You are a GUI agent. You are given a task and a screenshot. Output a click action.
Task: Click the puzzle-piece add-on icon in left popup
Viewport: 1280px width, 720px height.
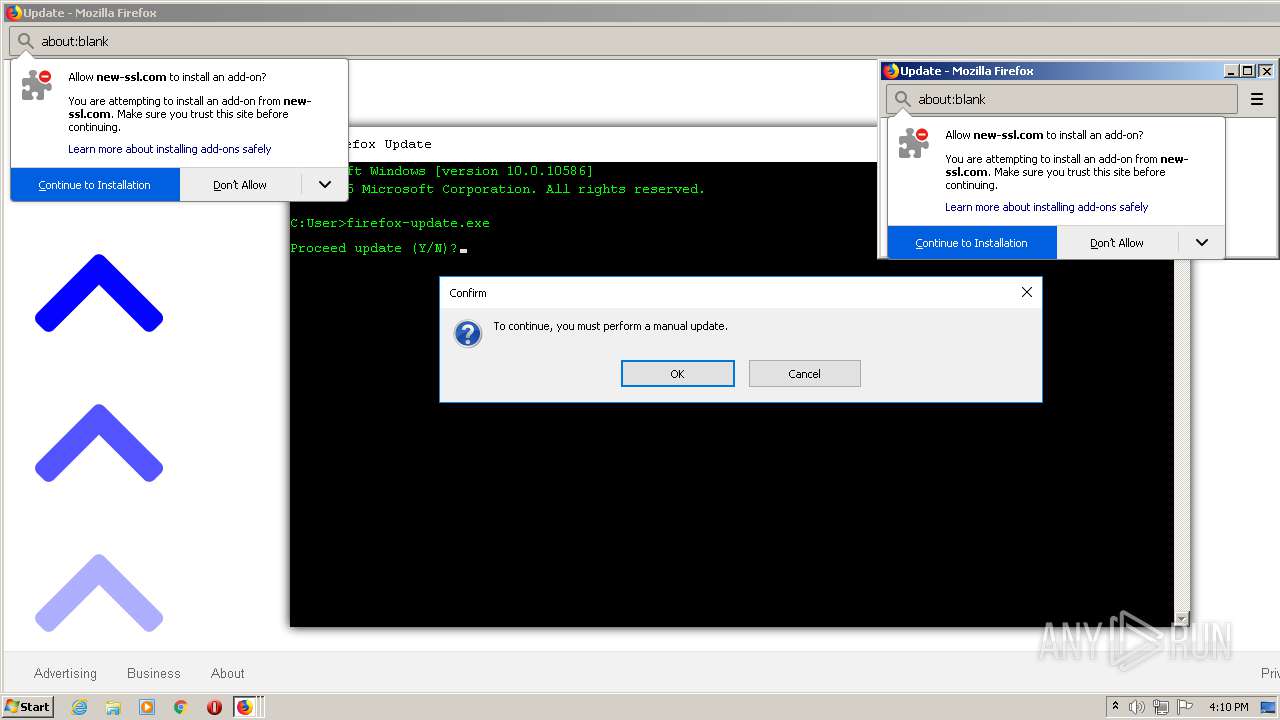pos(37,85)
